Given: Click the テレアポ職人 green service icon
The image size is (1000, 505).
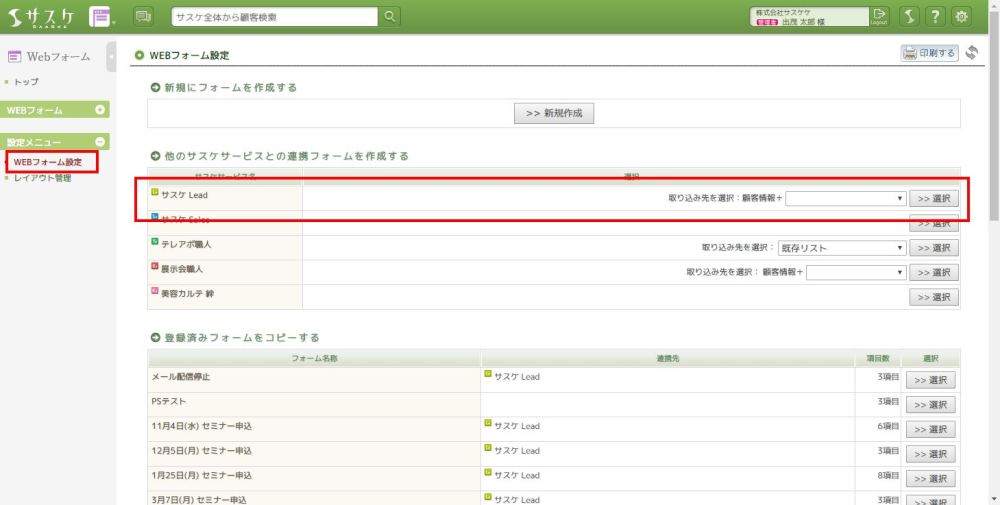Looking at the screenshot, I should coord(154,242).
